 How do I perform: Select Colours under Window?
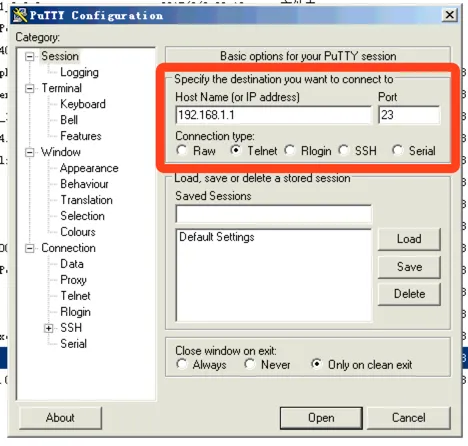coord(78,232)
